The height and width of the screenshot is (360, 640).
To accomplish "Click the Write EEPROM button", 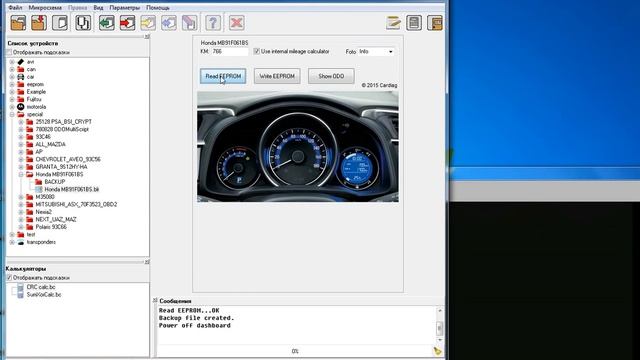I will (277, 76).
